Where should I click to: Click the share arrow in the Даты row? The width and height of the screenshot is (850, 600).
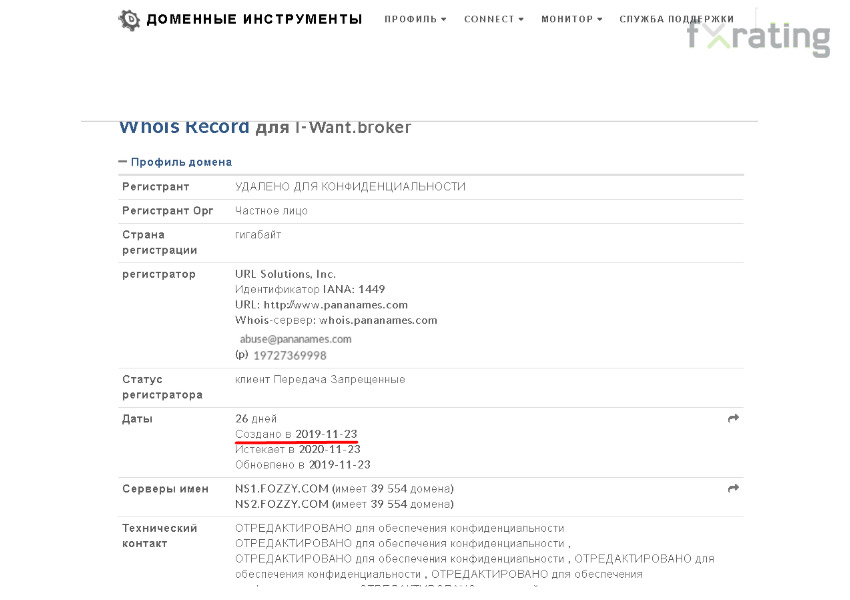click(x=733, y=418)
